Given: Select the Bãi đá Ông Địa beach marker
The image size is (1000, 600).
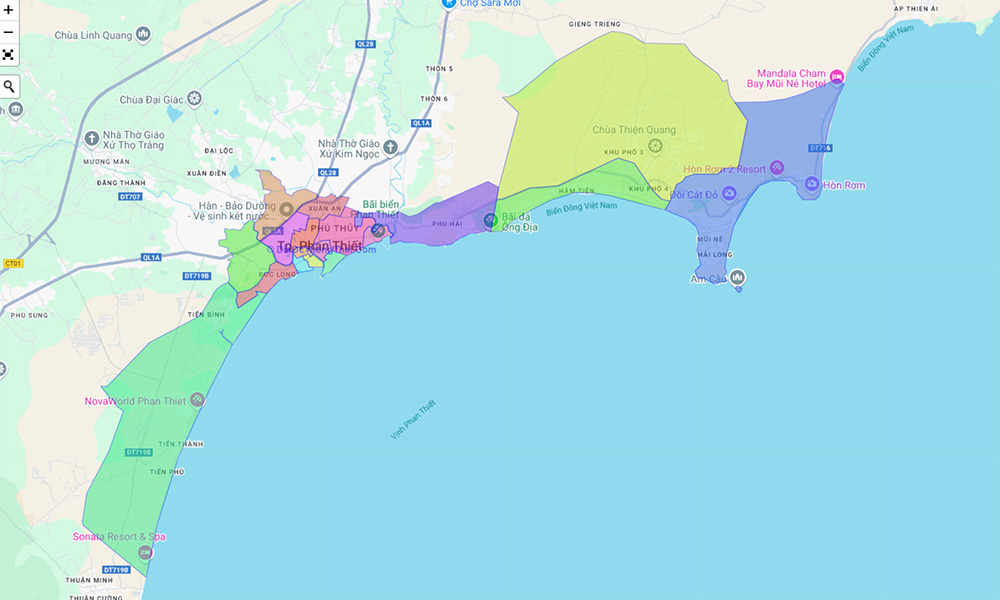Looking at the screenshot, I should tap(490, 220).
